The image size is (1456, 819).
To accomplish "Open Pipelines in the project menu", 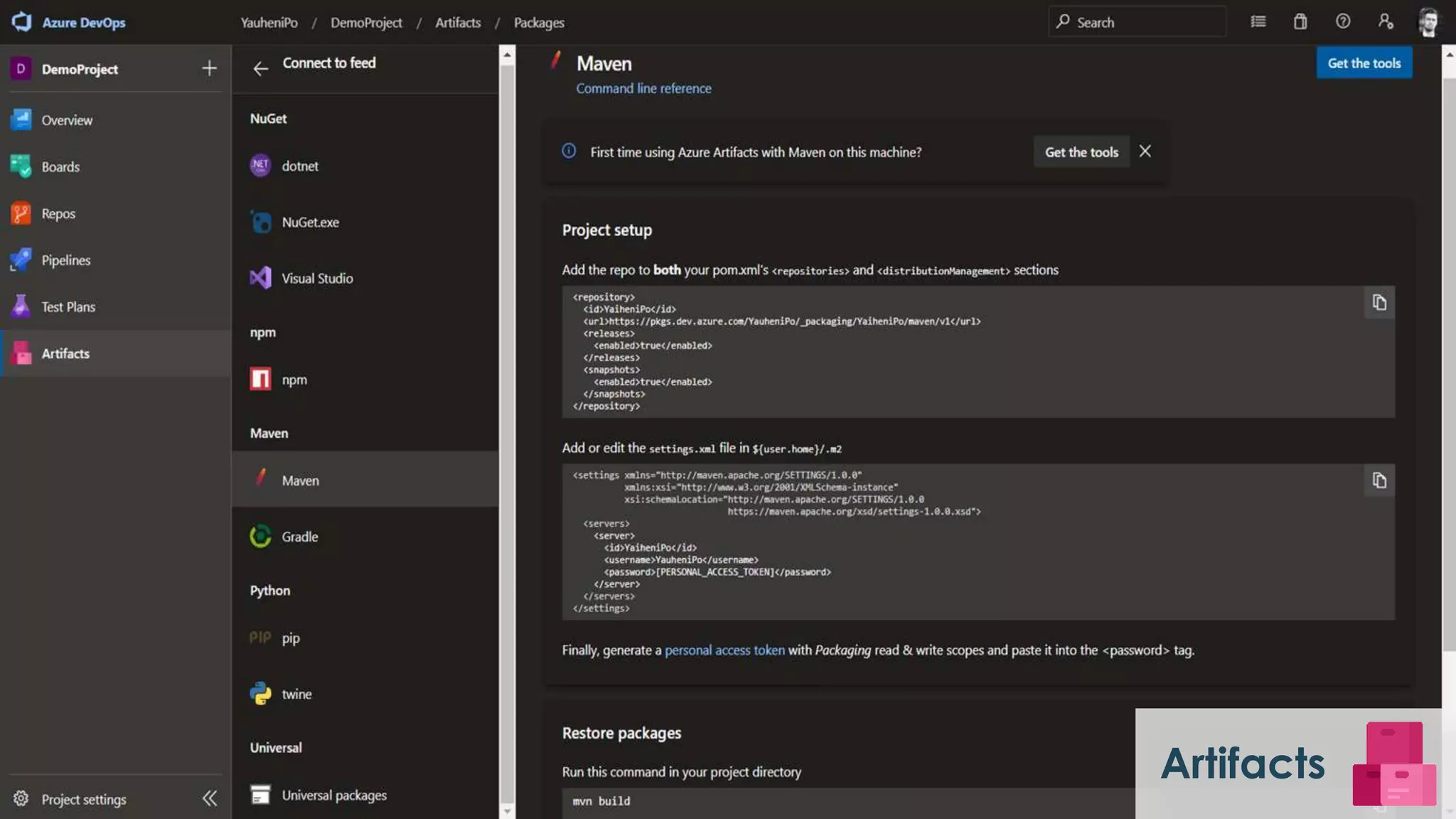I will point(65,260).
